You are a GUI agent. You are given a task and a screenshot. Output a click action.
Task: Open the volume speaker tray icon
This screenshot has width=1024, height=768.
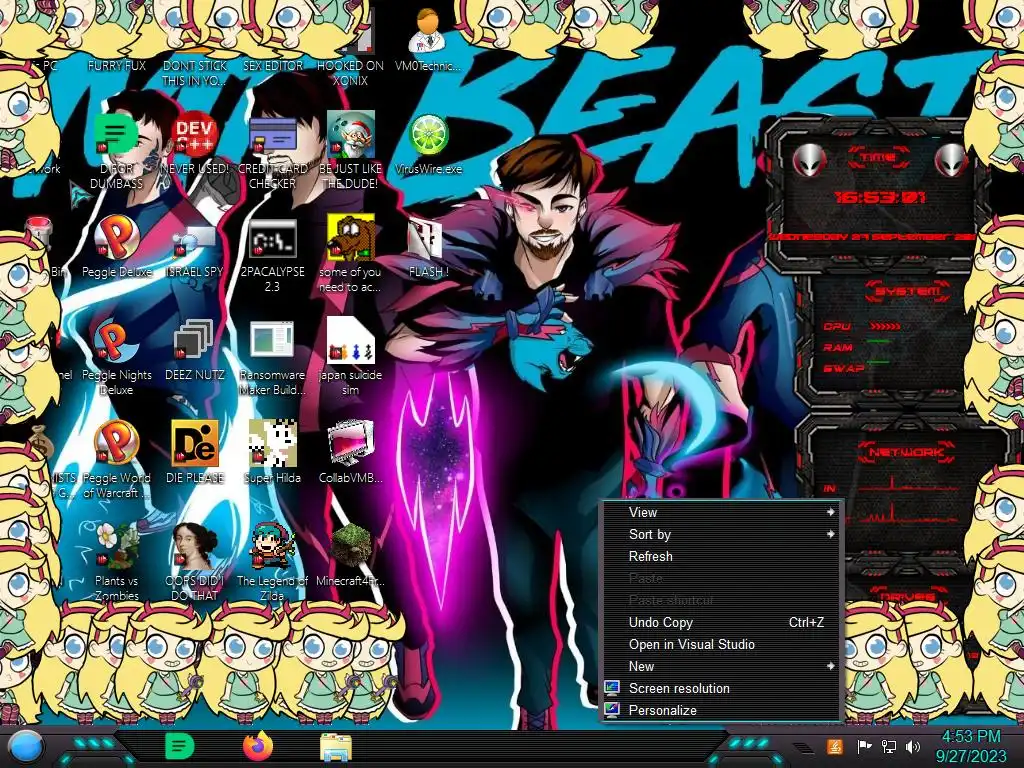[x=913, y=746]
